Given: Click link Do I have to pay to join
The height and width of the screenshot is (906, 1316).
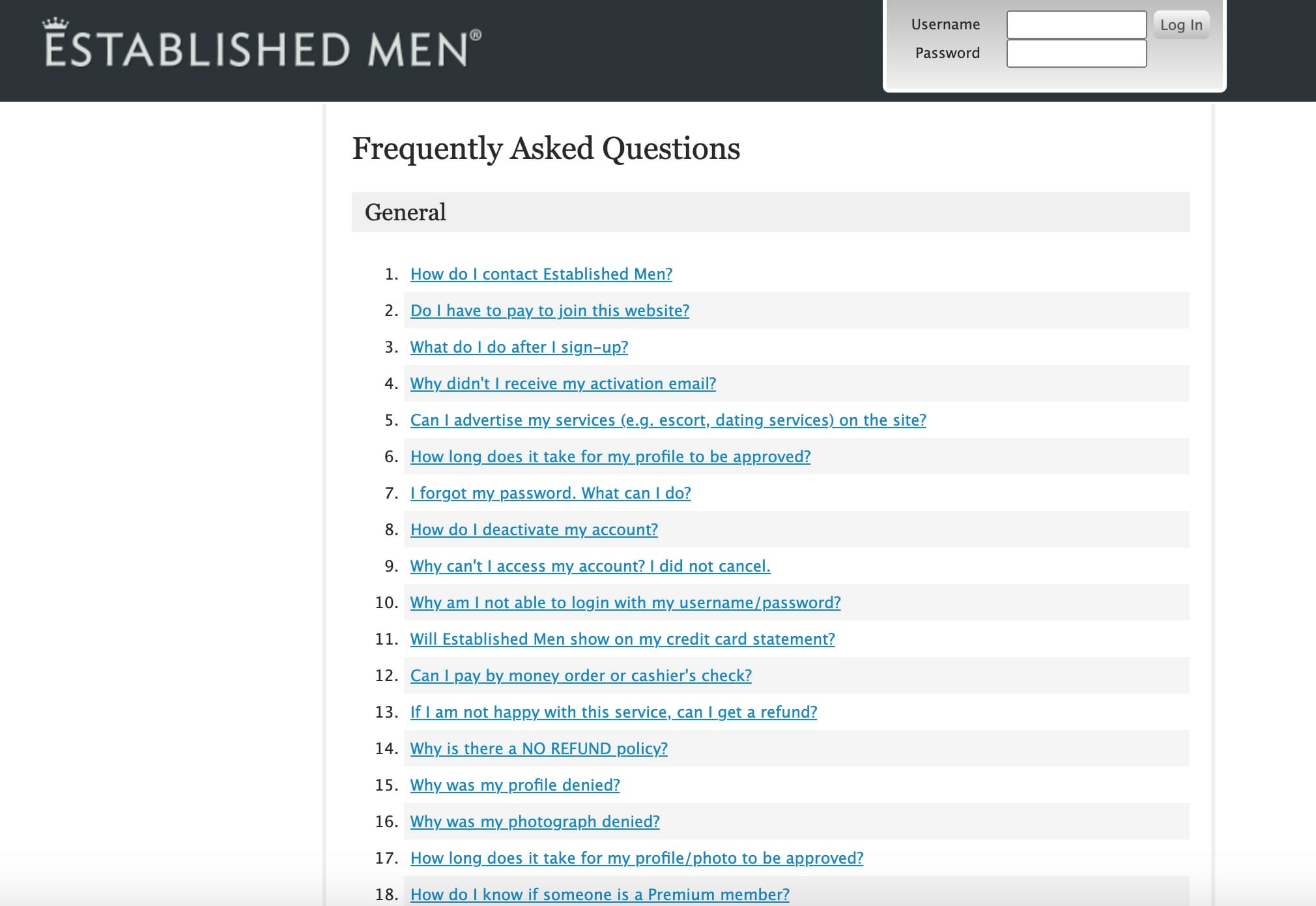Looking at the screenshot, I should (x=550, y=310).
